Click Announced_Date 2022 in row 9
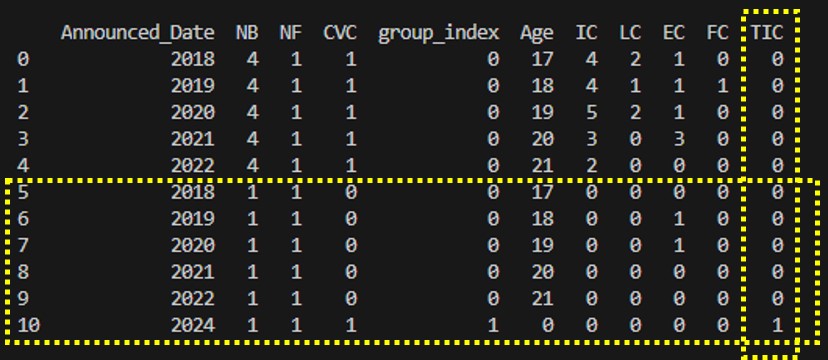 coord(193,299)
